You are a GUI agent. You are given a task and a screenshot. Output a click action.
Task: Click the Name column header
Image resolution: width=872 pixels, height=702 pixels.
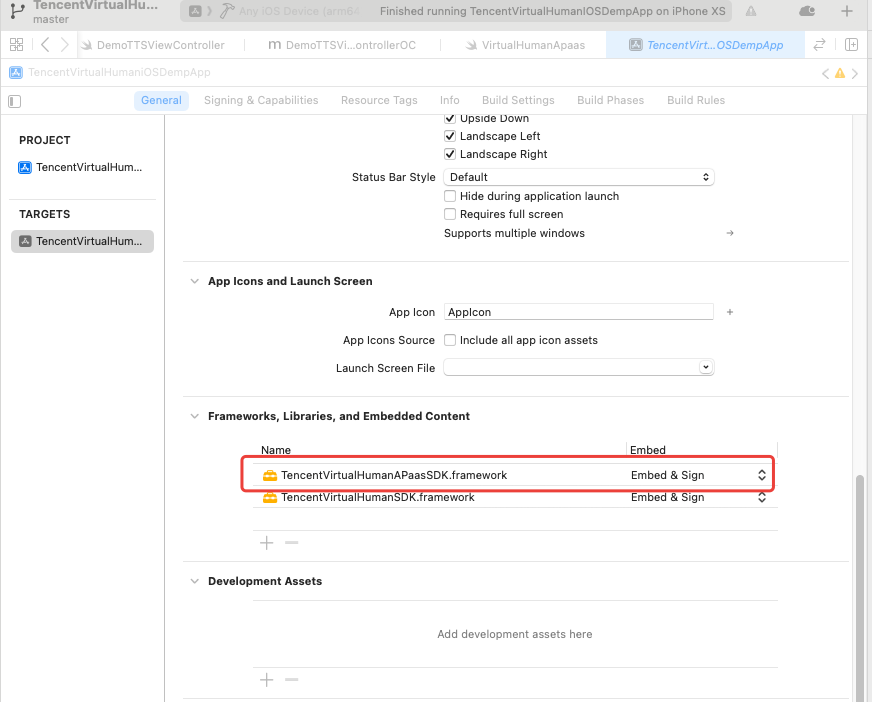click(276, 450)
